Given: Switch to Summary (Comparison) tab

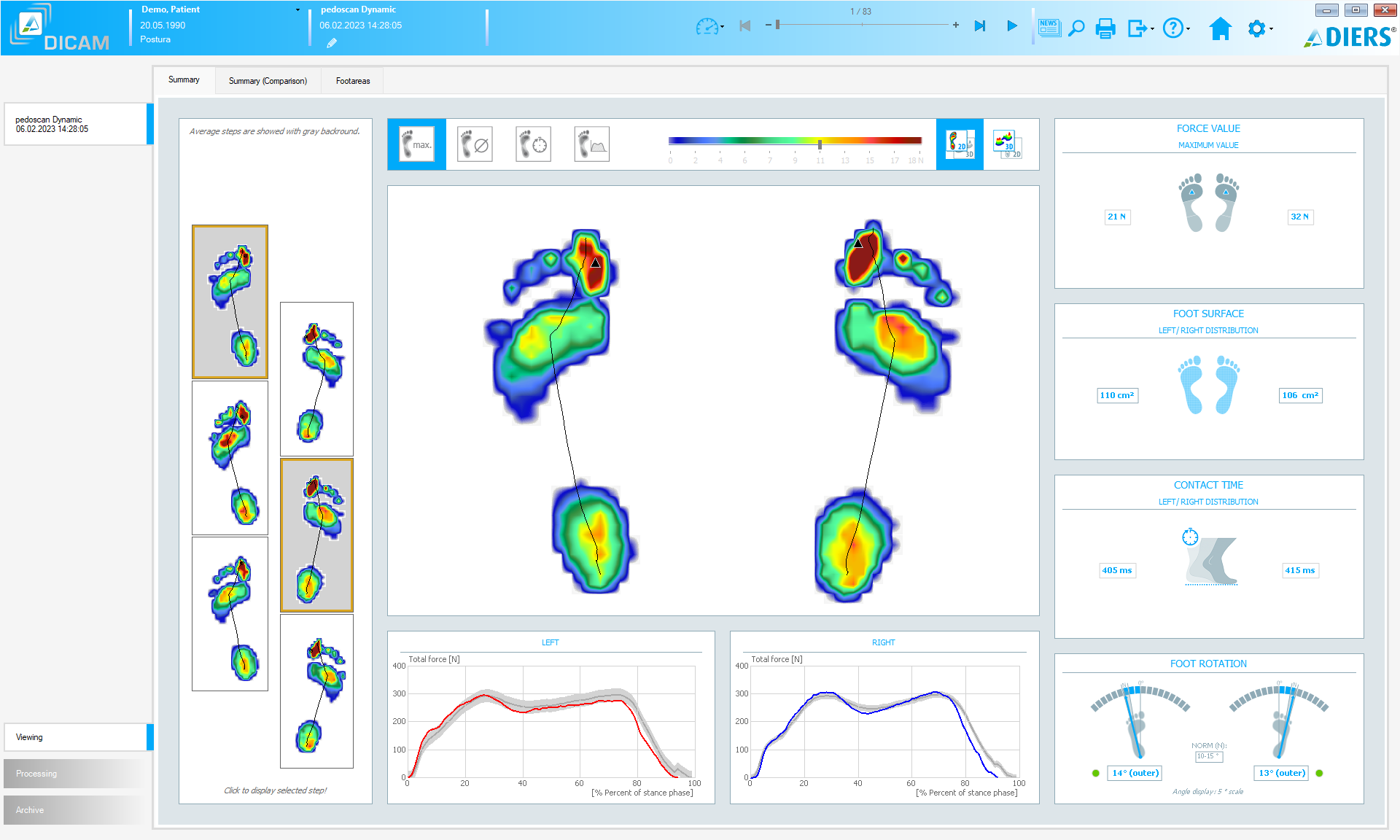Looking at the screenshot, I should (268, 81).
